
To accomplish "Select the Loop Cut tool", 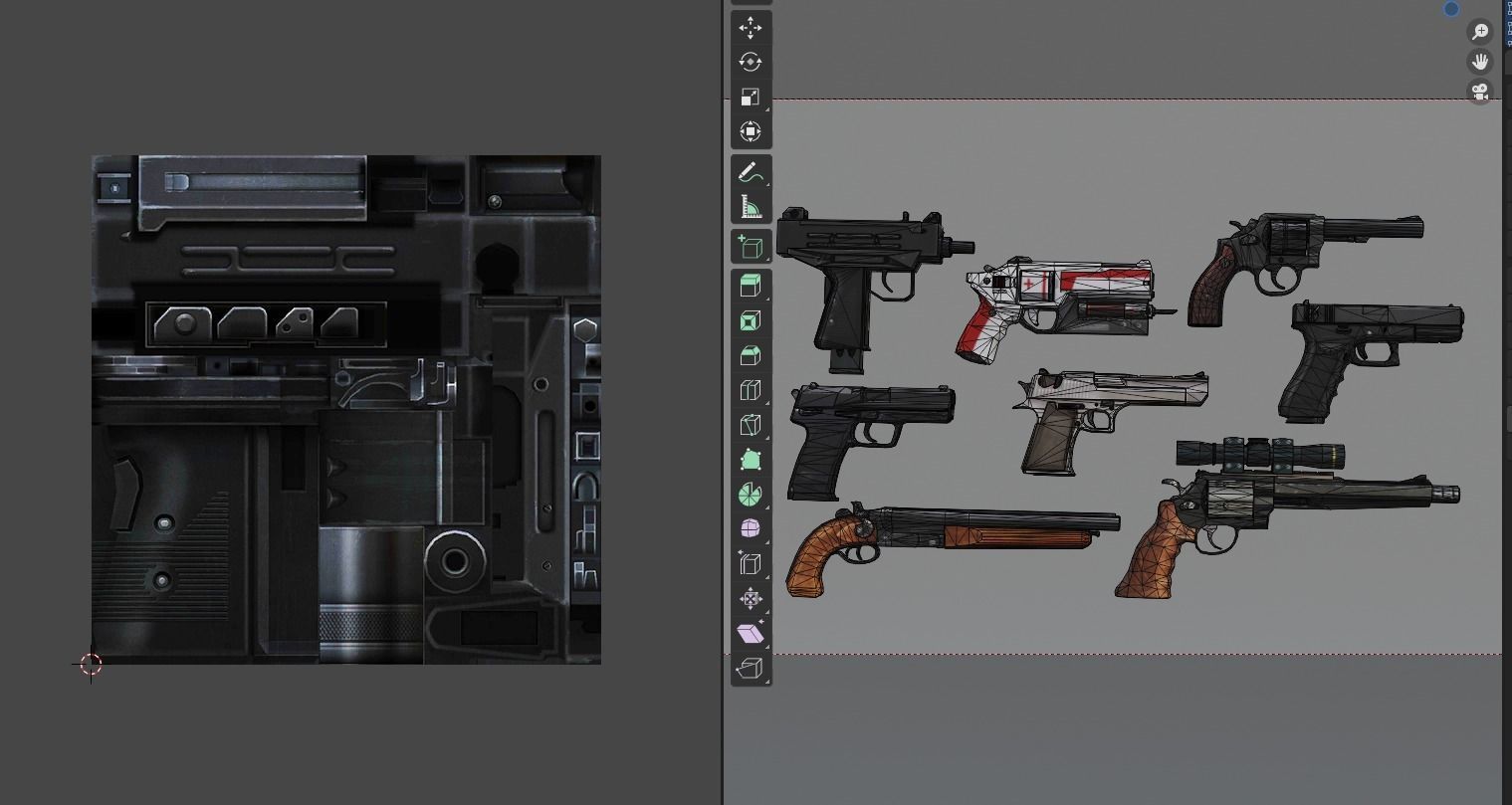I will [x=751, y=390].
